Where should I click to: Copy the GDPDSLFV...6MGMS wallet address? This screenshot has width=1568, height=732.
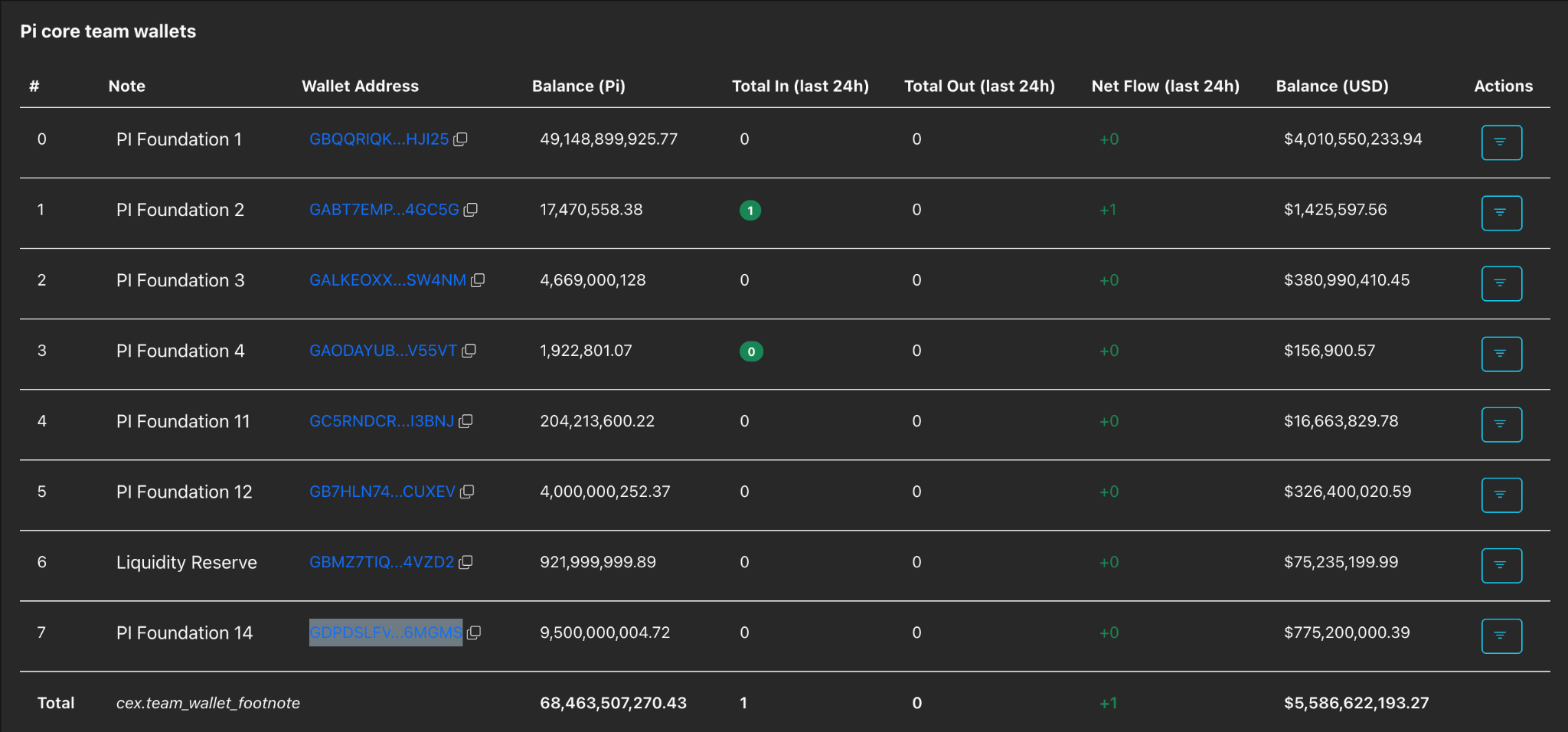pyautogui.click(x=474, y=632)
